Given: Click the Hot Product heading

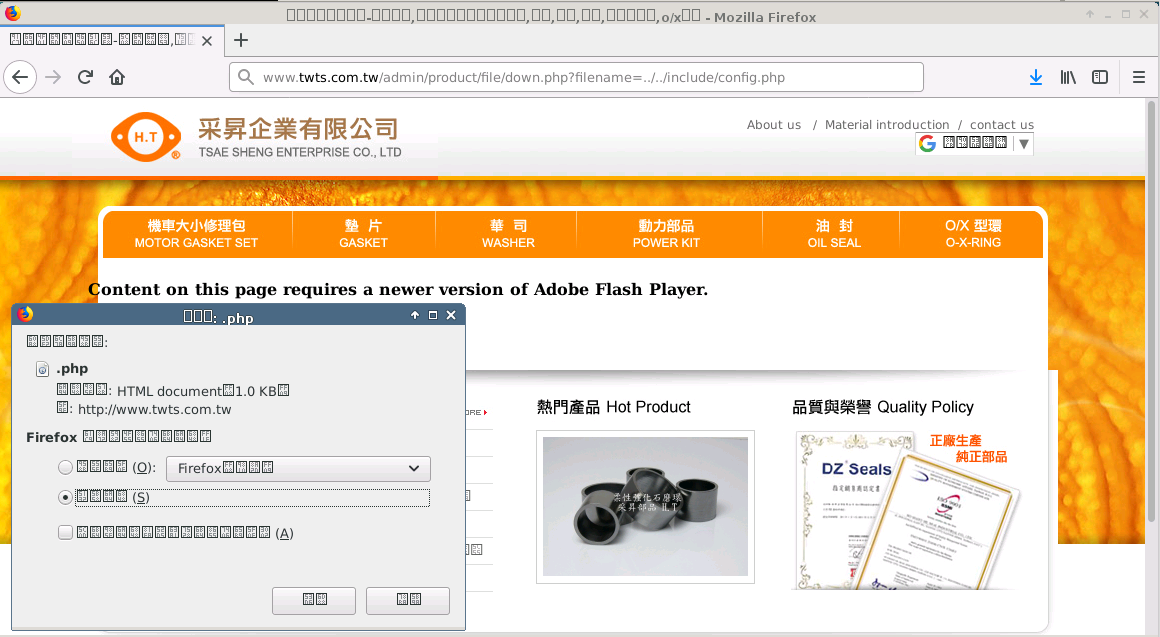Looking at the screenshot, I should 613,407.
